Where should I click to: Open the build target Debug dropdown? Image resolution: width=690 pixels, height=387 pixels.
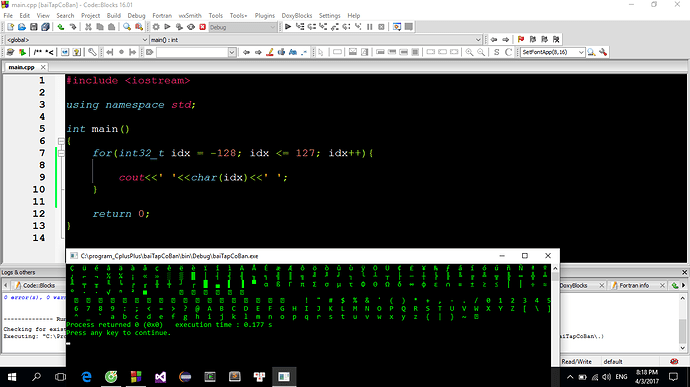tap(242, 27)
